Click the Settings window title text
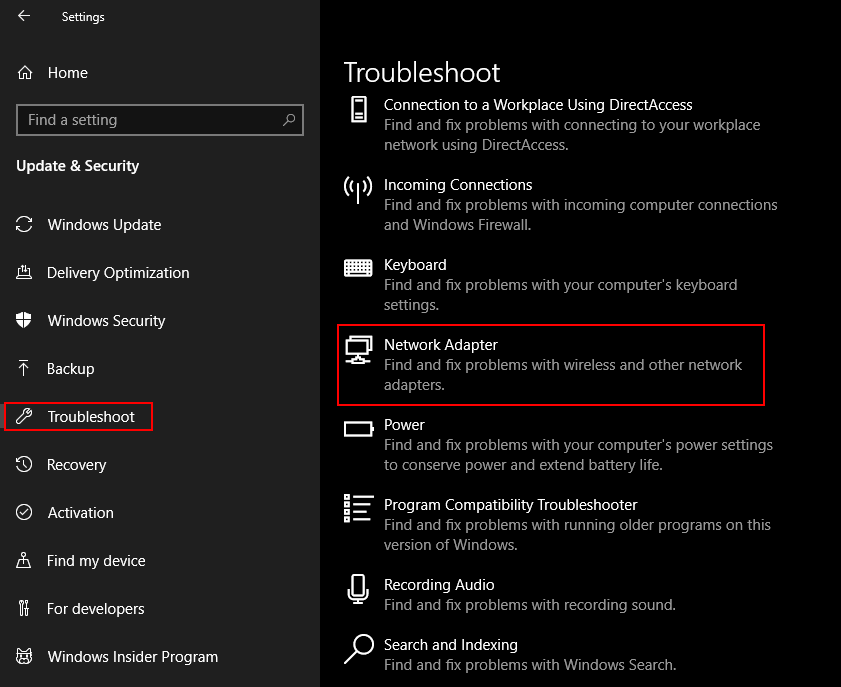The height and width of the screenshot is (687, 841). click(x=83, y=17)
